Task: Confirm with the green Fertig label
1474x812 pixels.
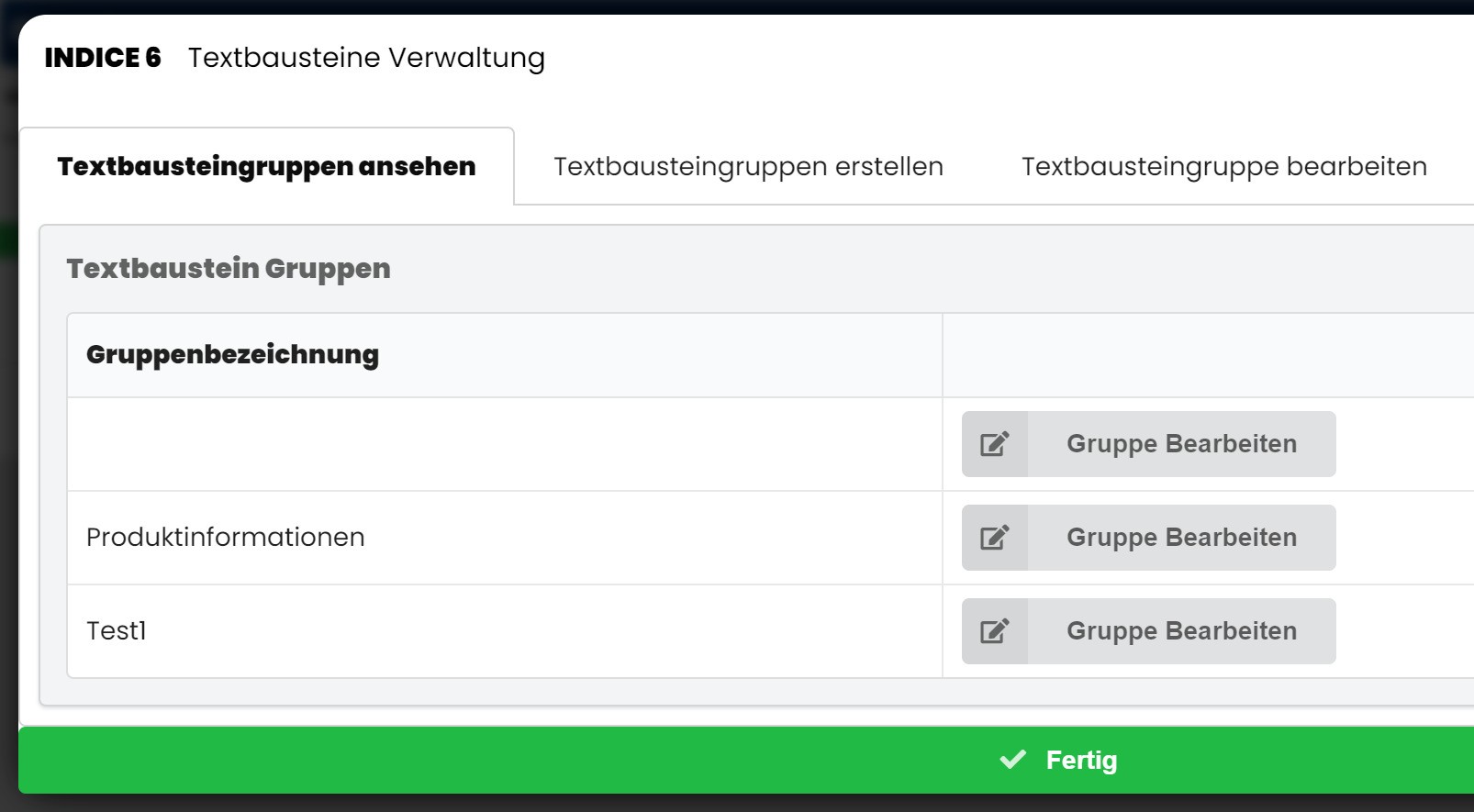Action: click(x=1081, y=760)
